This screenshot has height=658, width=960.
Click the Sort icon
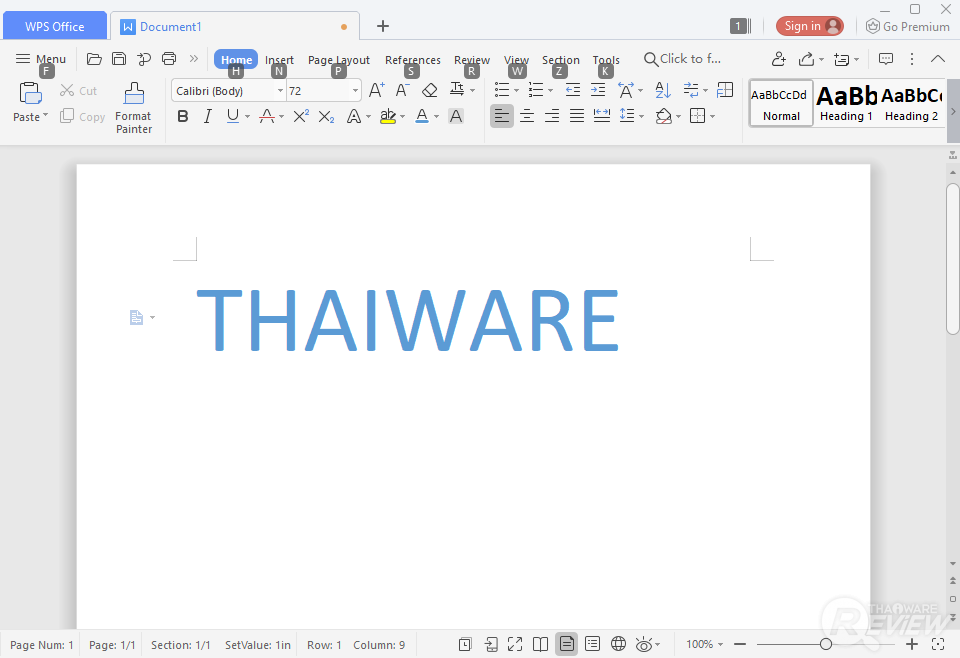point(662,91)
